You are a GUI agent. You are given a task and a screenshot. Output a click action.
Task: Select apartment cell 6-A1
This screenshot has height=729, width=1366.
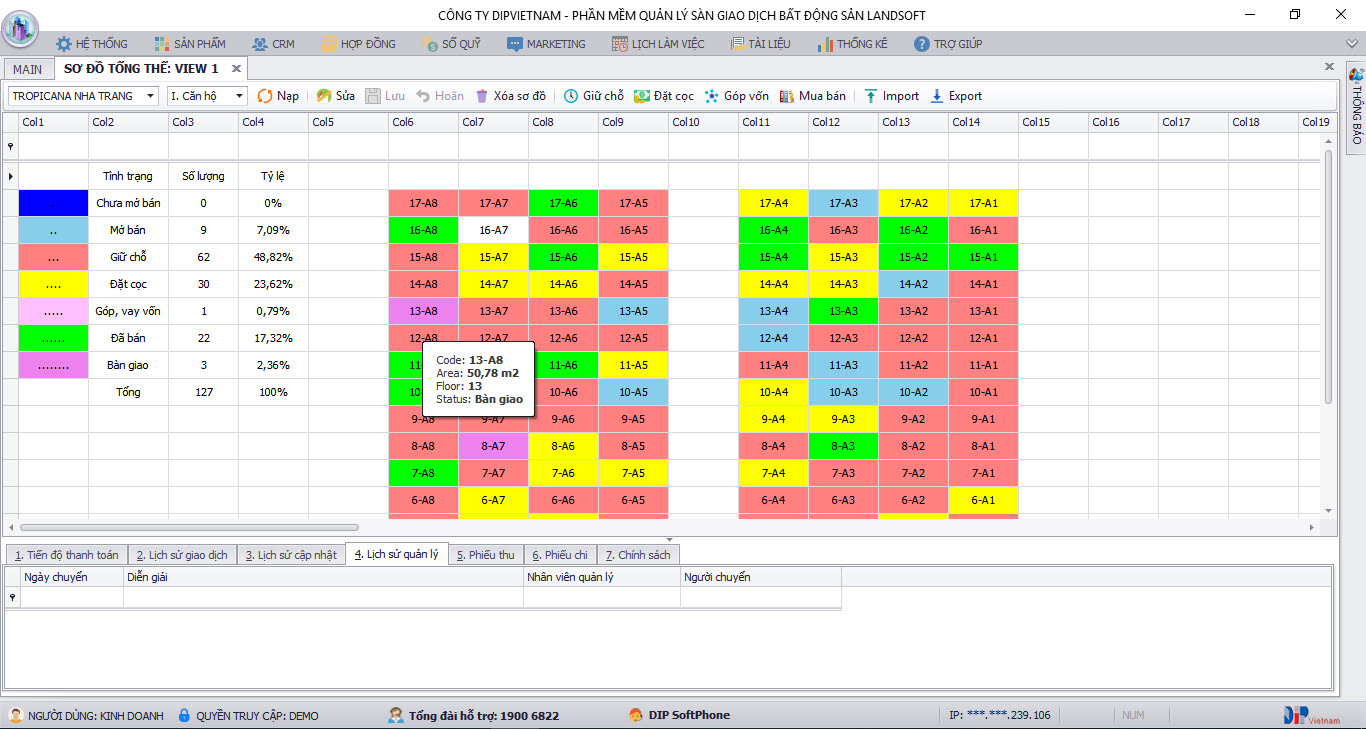tap(983, 500)
